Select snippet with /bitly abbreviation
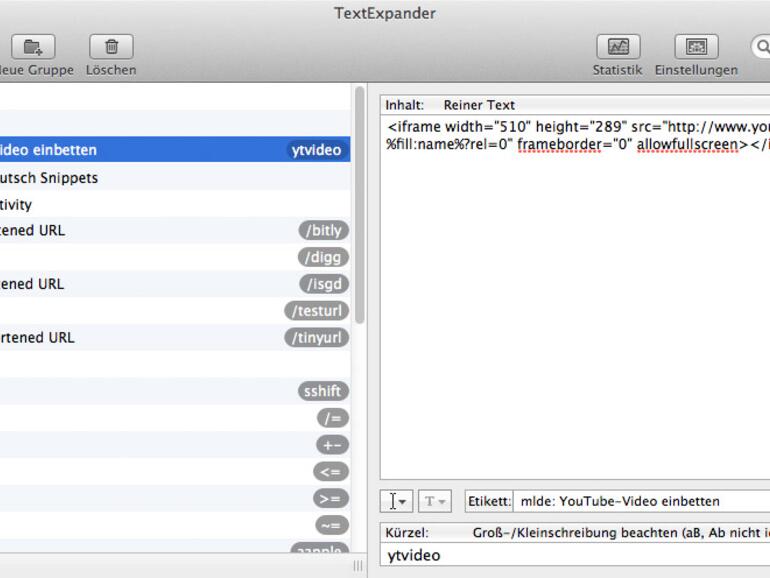The image size is (770, 578). (x=175, y=230)
